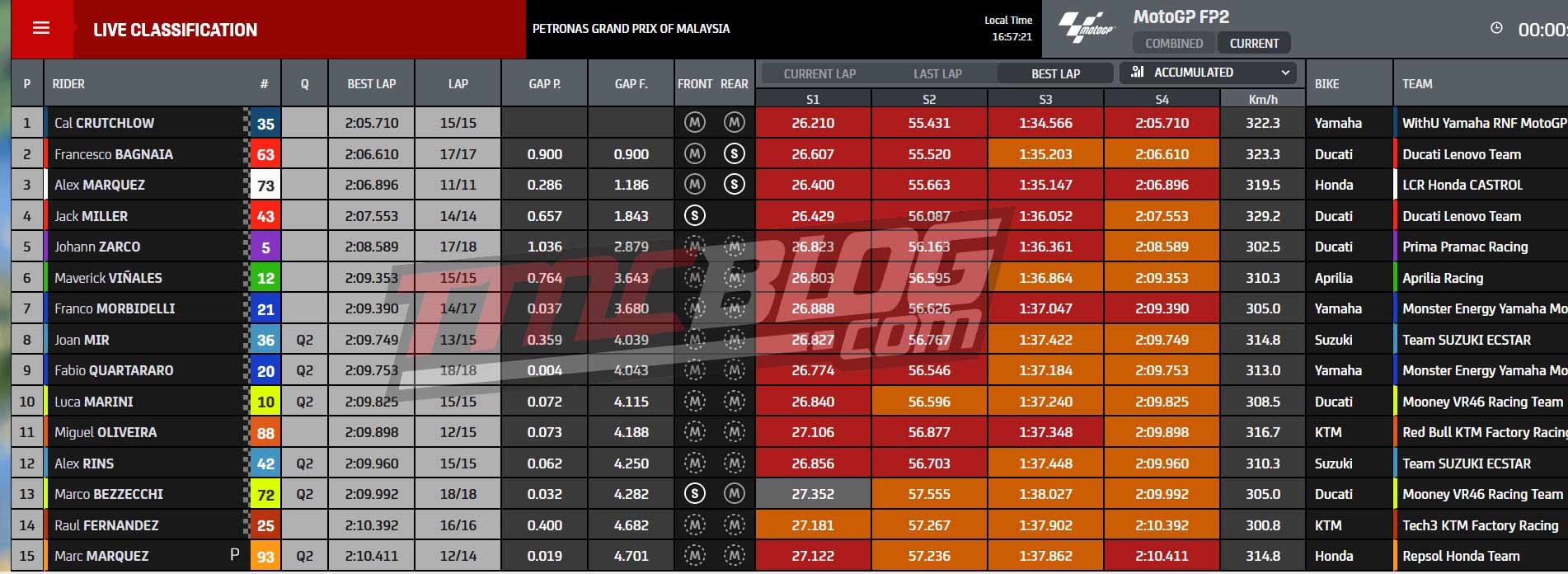Click LCR Honda CASTROL team name
Screen dimensions: 1568x574
[x=1462, y=185]
